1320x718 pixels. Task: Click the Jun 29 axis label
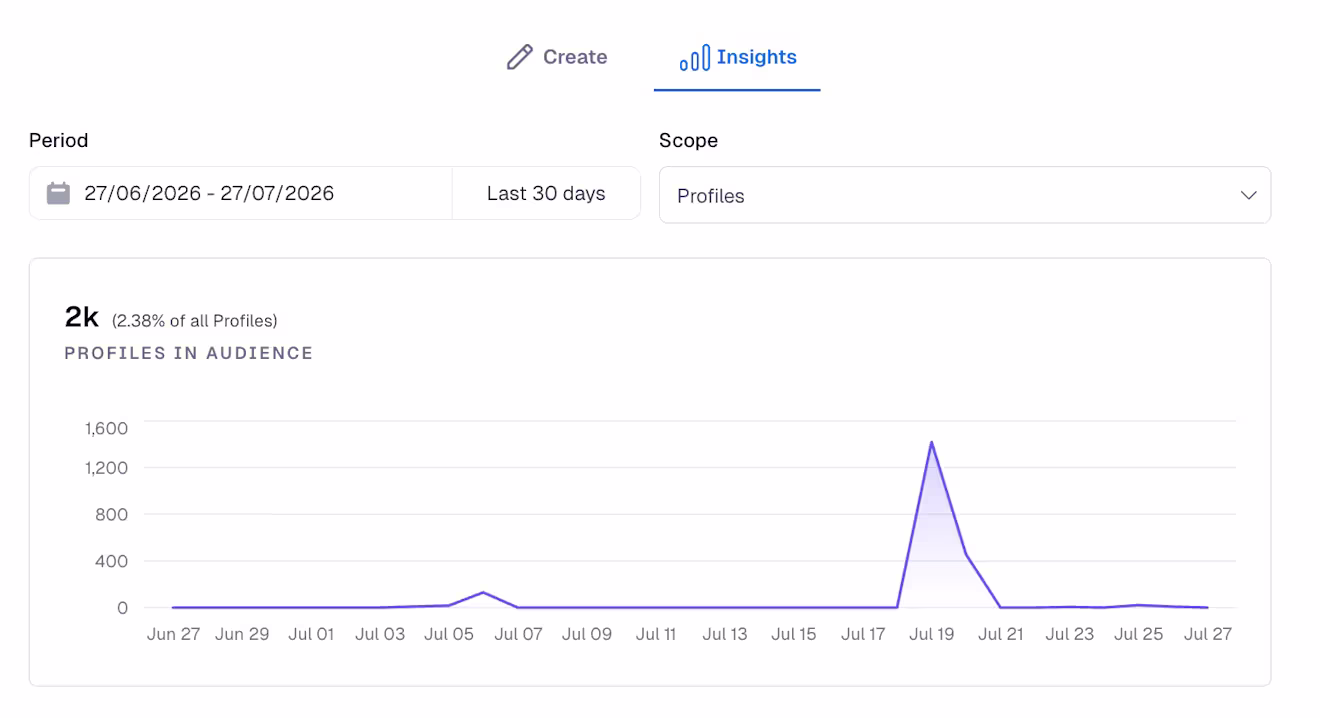[x=242, y=634]
